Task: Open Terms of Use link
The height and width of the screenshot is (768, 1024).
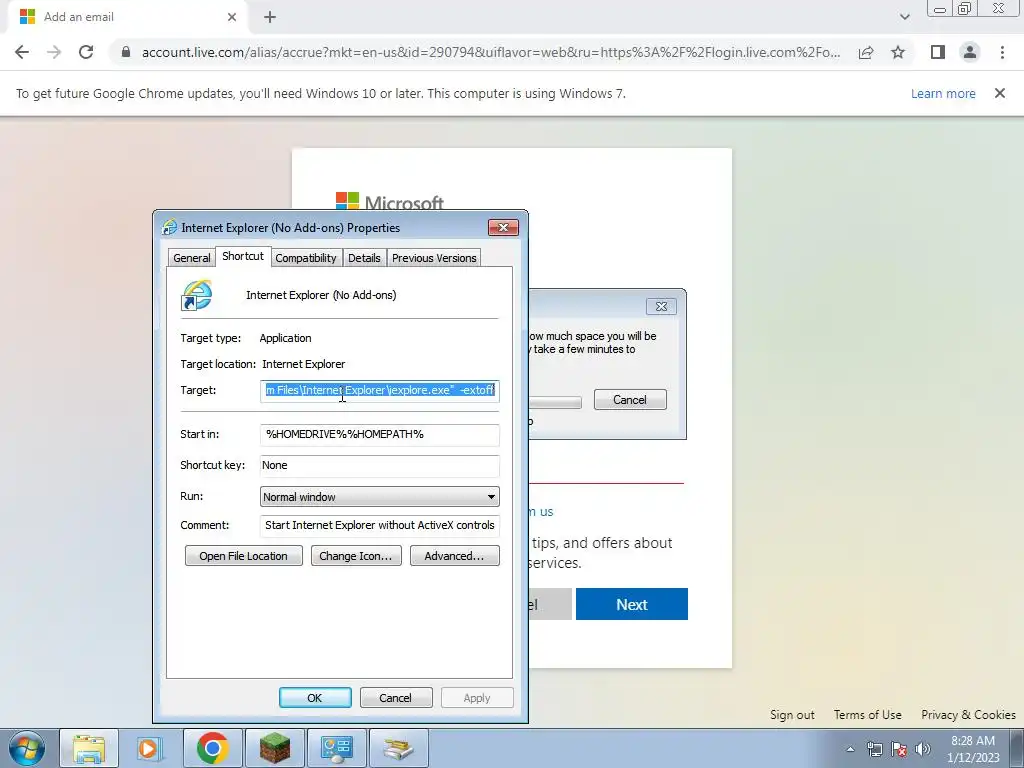Action: pyautogui.click(x=867, y=715)
